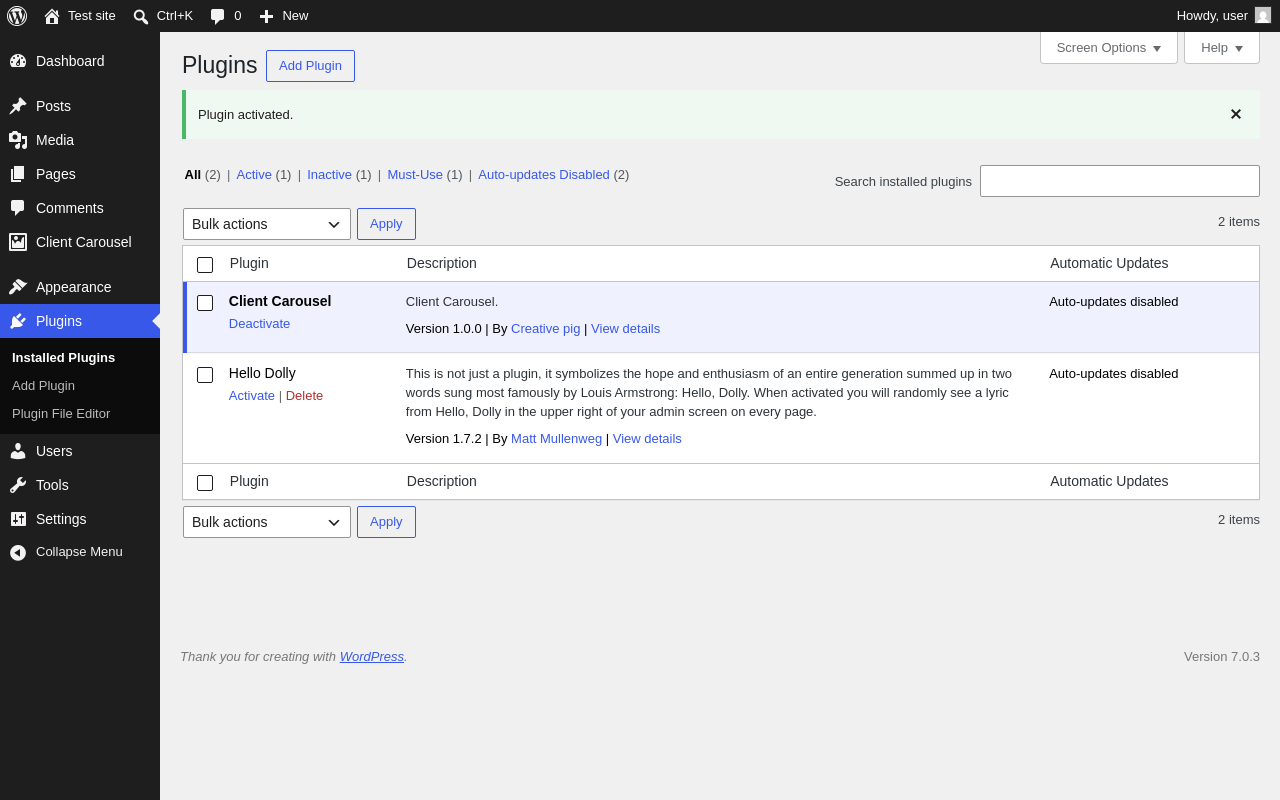Activate the Hello Dolly plugin
Screen dimensions: 1280x800
point(252,396)
